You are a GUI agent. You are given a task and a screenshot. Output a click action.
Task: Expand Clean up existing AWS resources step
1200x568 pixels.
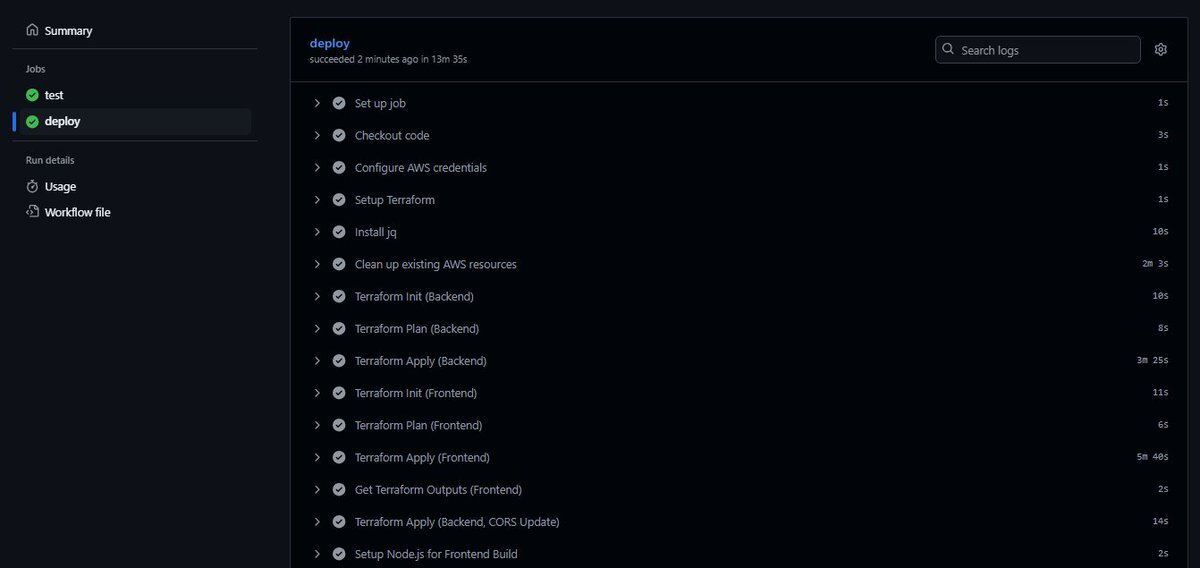coord(317,264)
